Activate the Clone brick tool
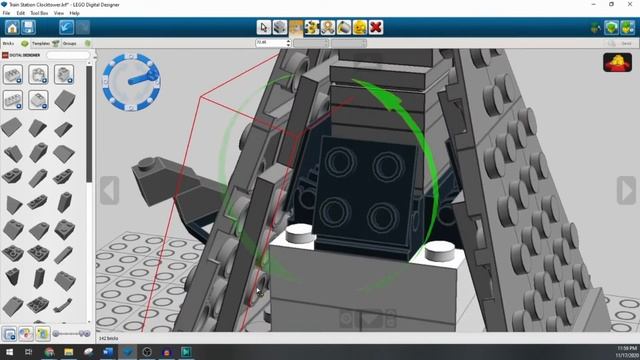This screenshot has width=640, height=360. 280,27
